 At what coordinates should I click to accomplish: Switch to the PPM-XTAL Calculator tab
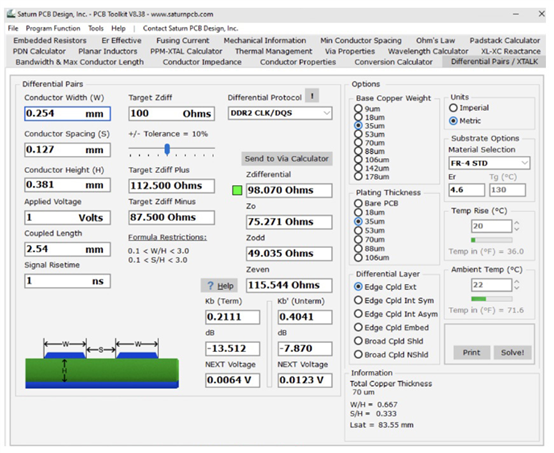(x=186, y=51)
